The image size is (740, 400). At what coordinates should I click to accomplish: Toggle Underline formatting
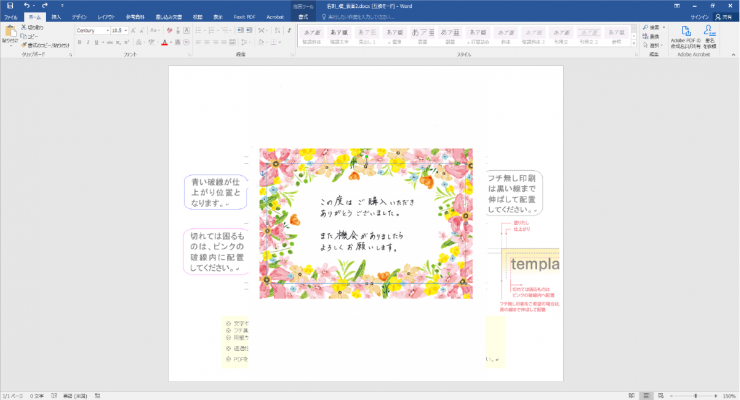click(x=96, y=44)
